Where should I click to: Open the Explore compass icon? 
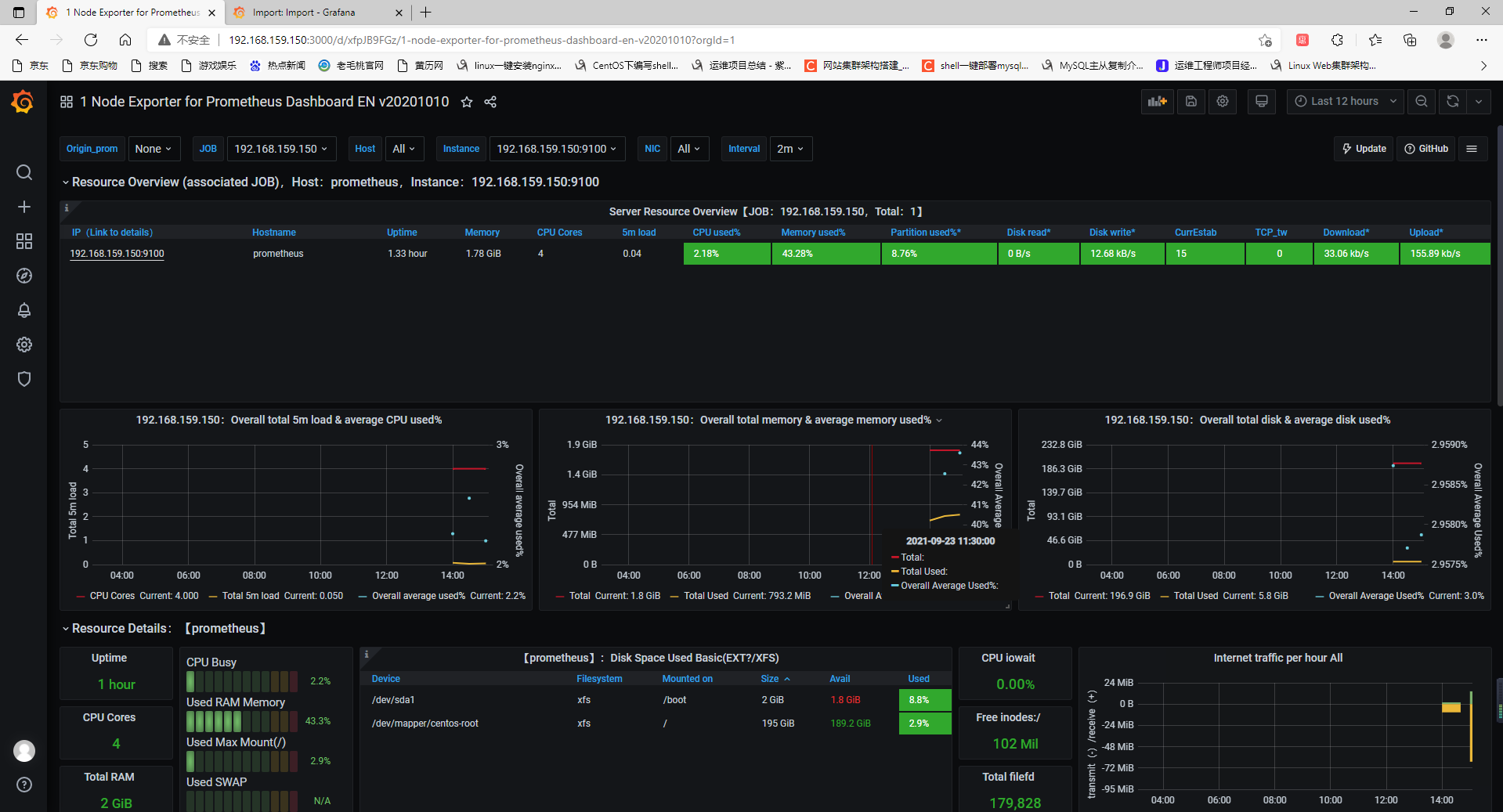pyautogui.click(x=24, y=276)
